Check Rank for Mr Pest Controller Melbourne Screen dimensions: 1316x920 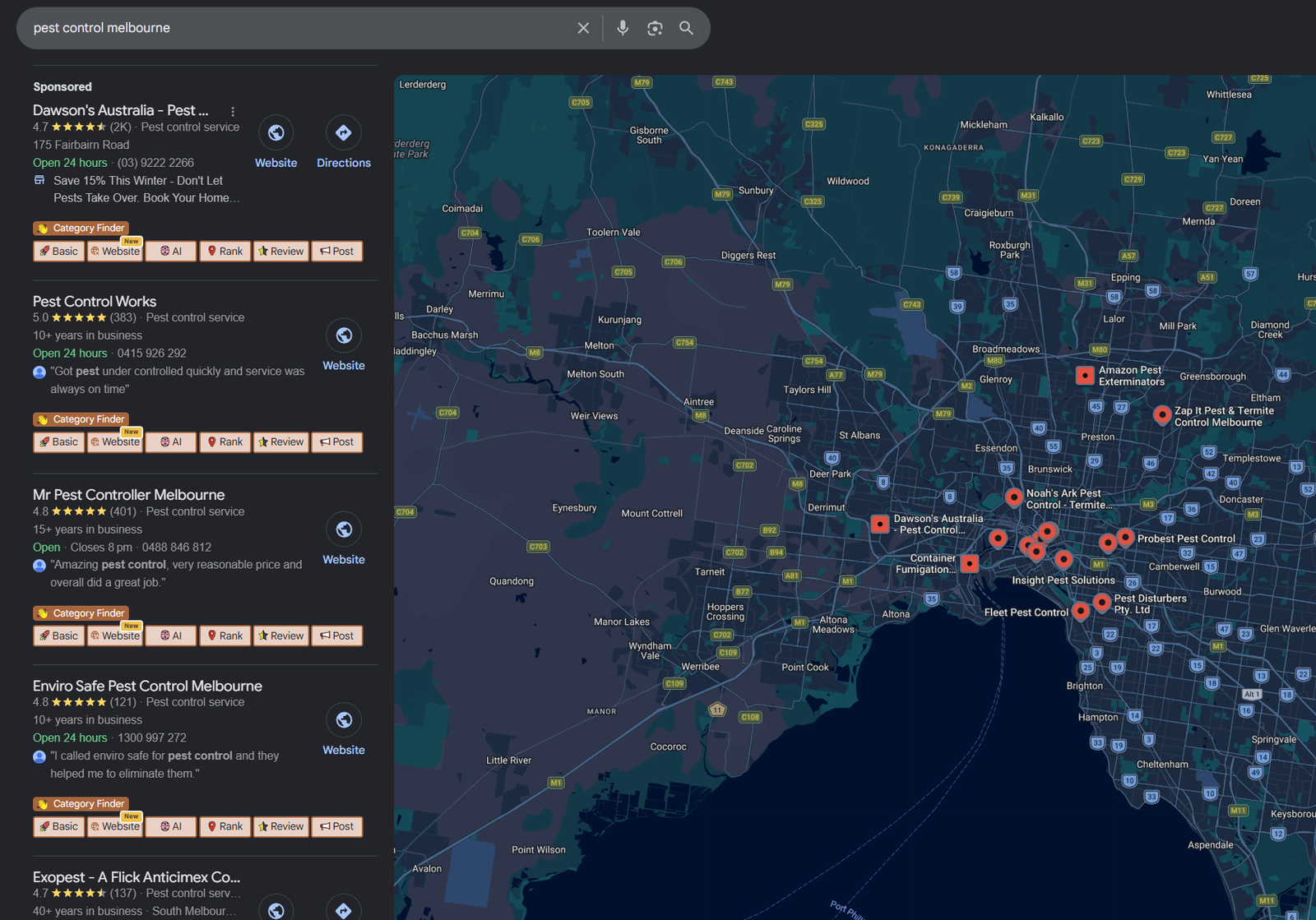click(x=225, y=636)
